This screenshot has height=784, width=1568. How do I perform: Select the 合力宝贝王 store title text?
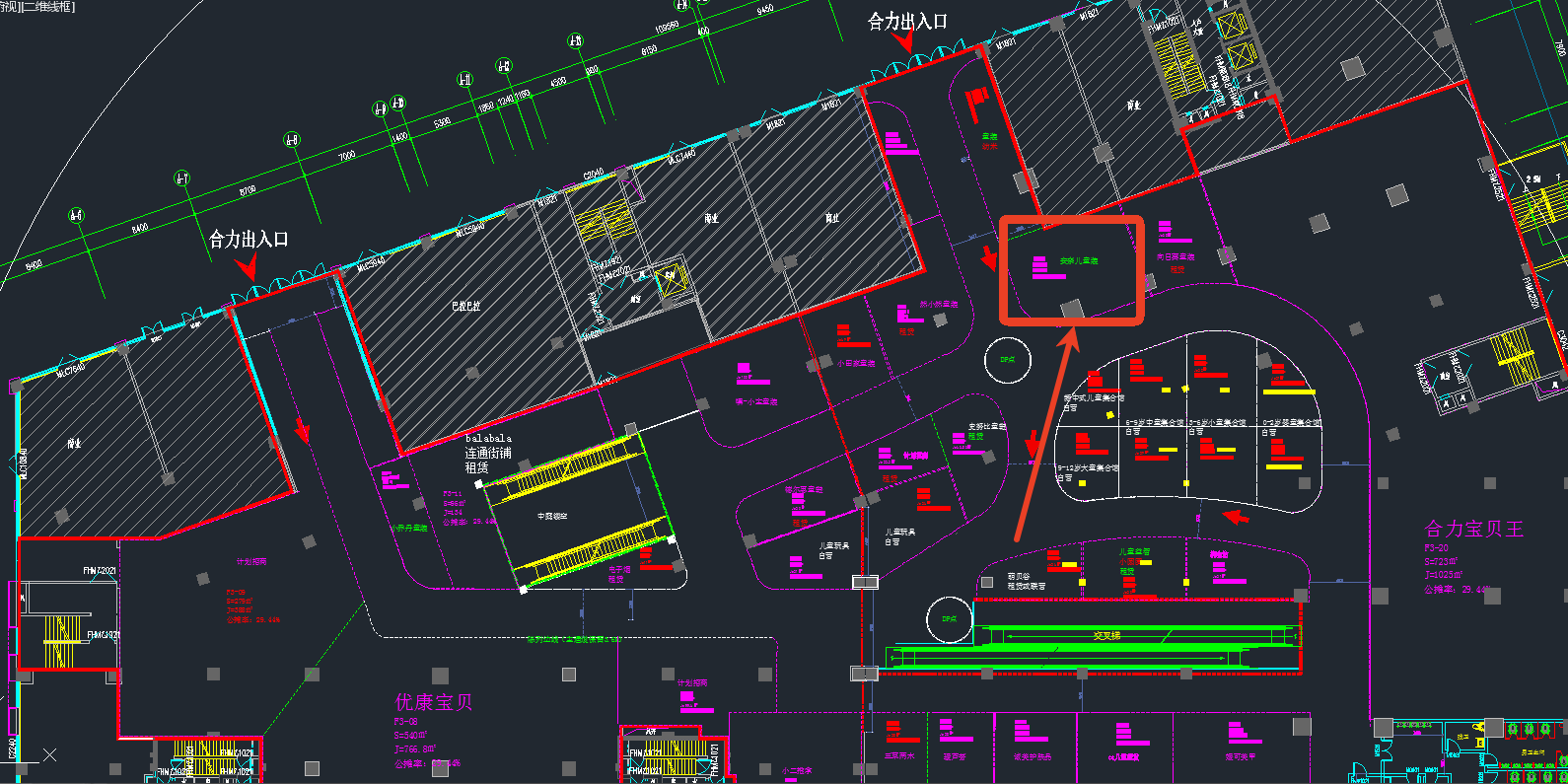point(1473,529)
